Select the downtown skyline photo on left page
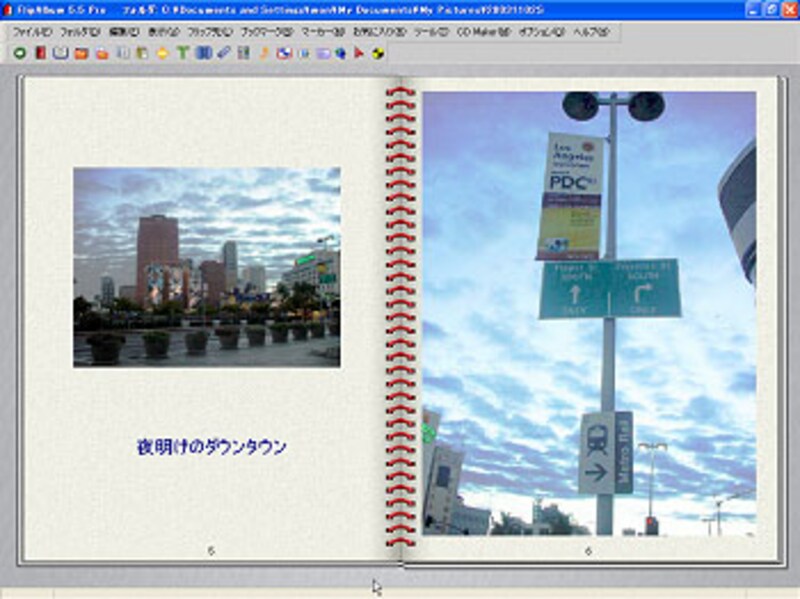This screenshot has width=800, height=599. [x=207, y=266]
